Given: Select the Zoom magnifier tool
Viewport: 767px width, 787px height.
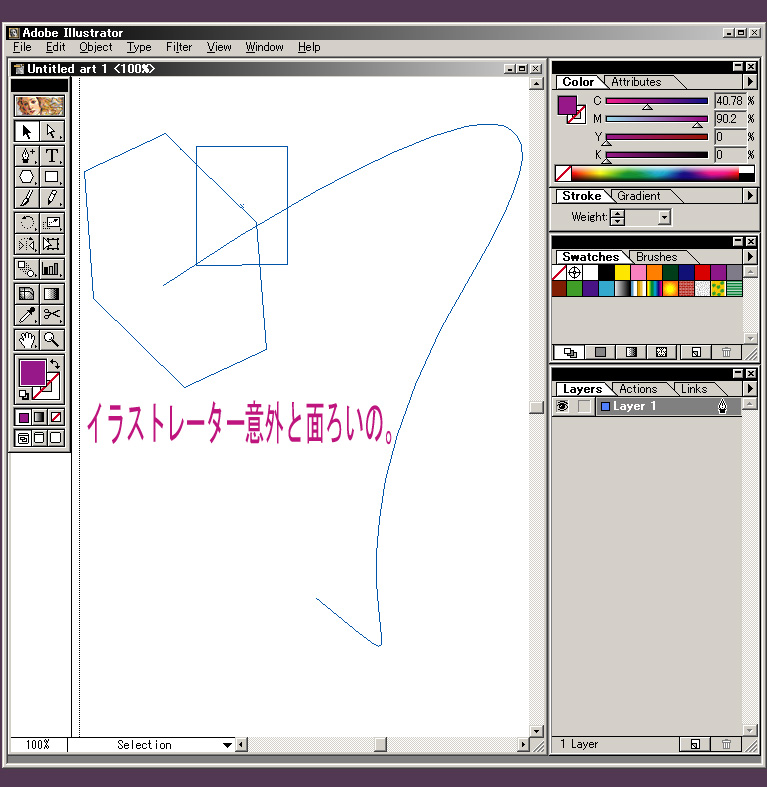Looking at the screenshot, I should [x=51, y=339].
